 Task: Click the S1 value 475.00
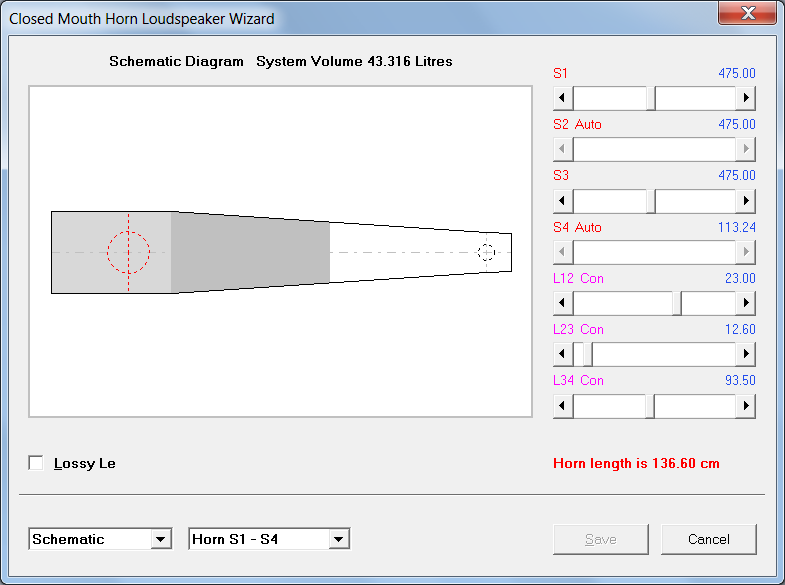tap(737, 73)
